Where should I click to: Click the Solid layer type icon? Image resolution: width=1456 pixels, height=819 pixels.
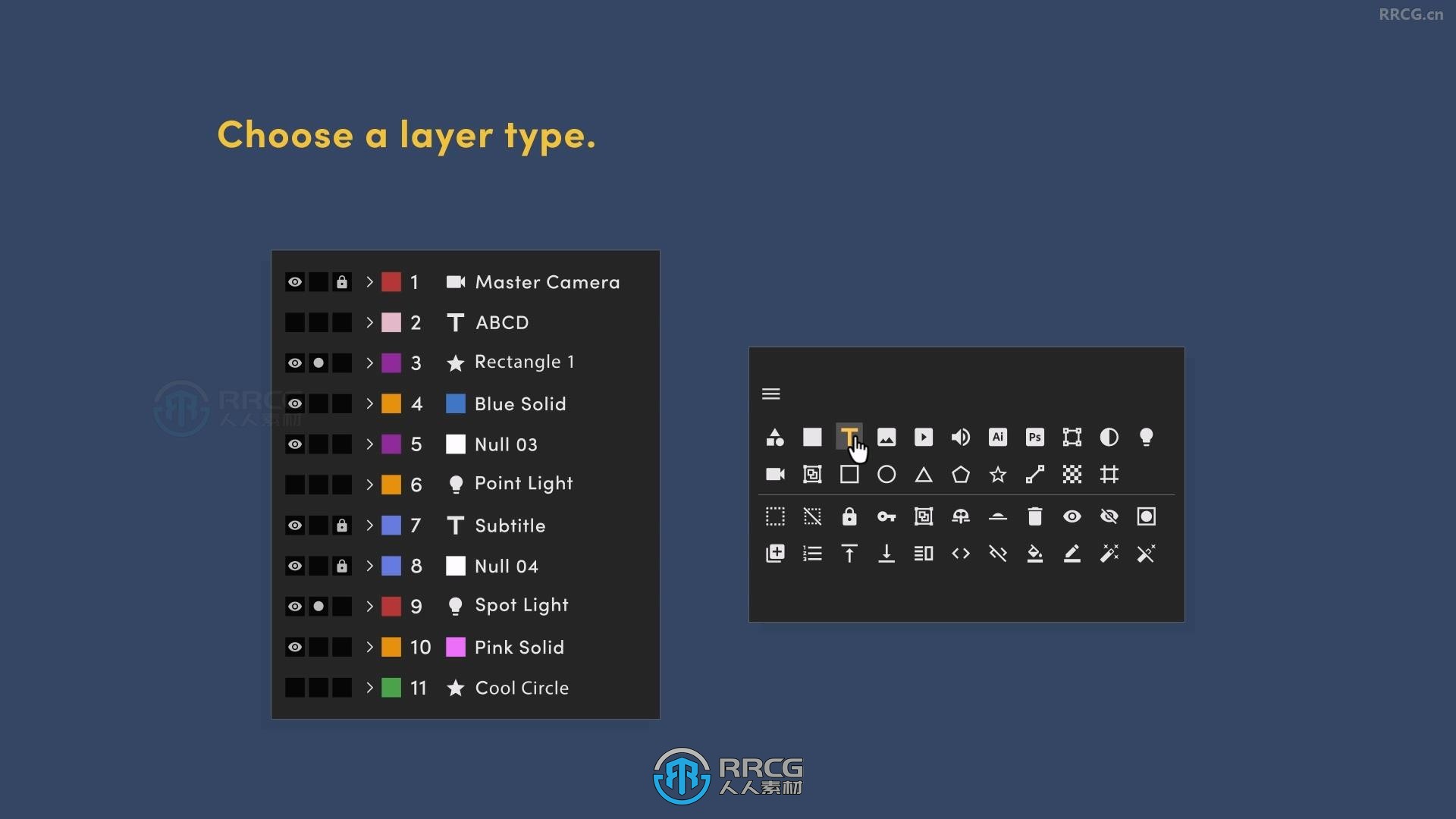[x=812, y=437]
